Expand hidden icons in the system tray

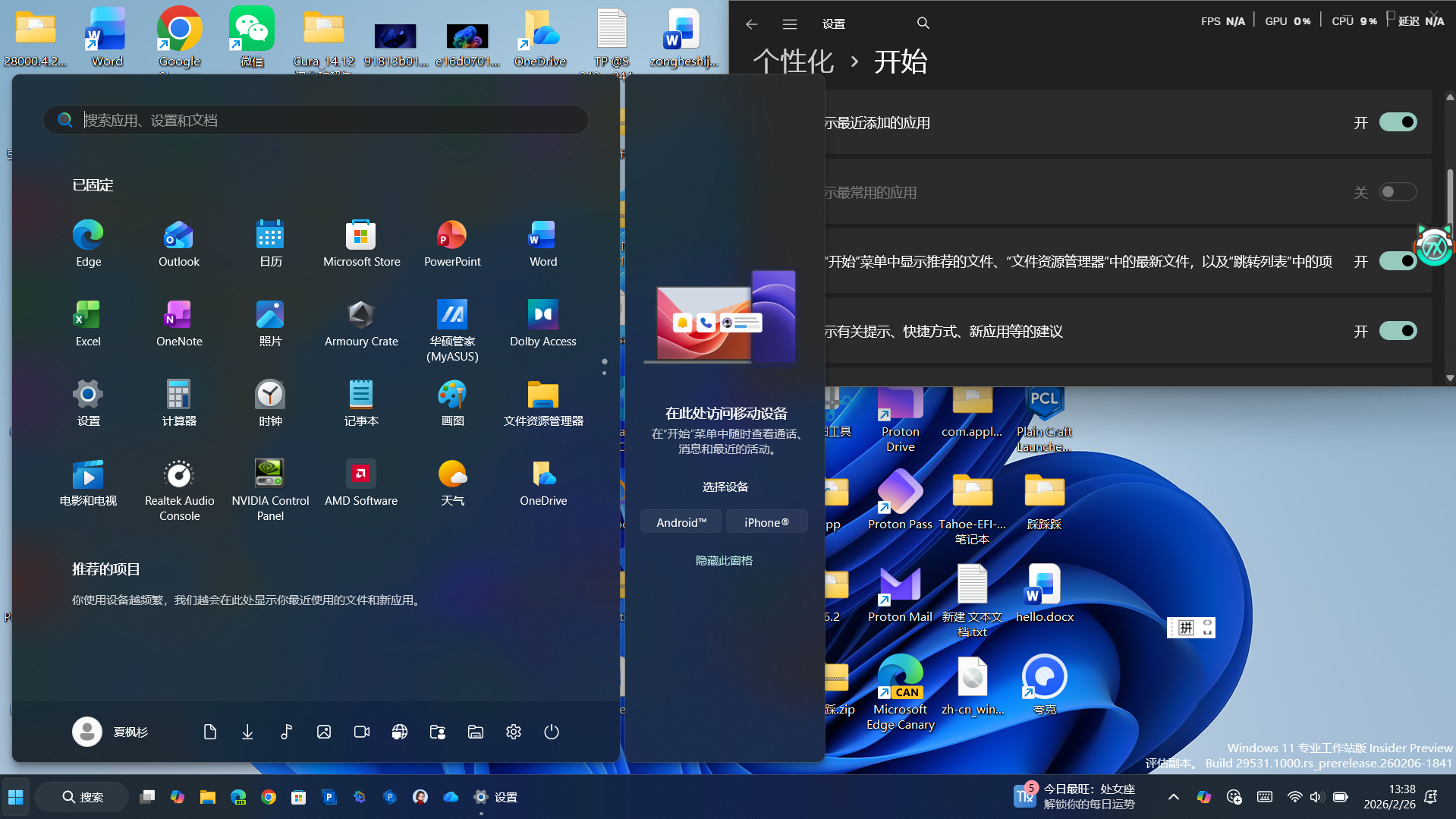tap(1174, 797)
